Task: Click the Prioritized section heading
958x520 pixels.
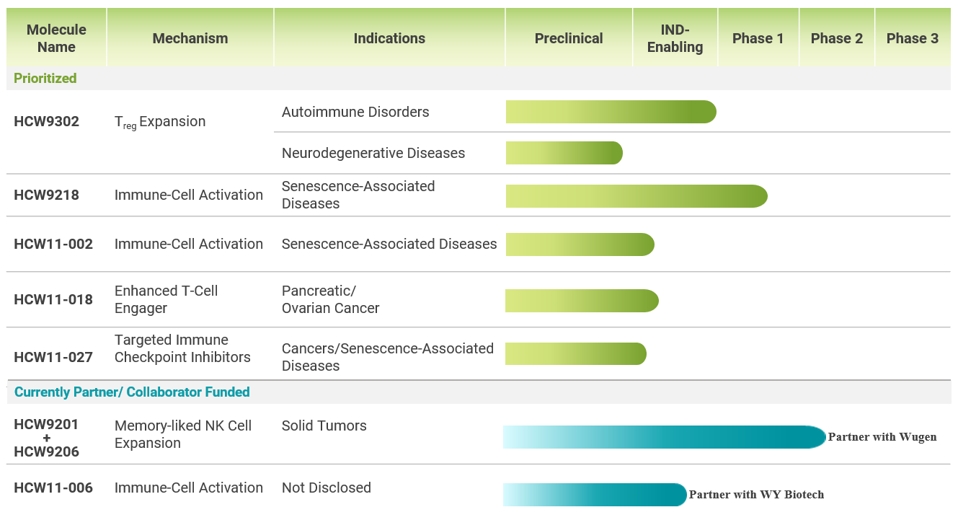Action: point(45,78)
